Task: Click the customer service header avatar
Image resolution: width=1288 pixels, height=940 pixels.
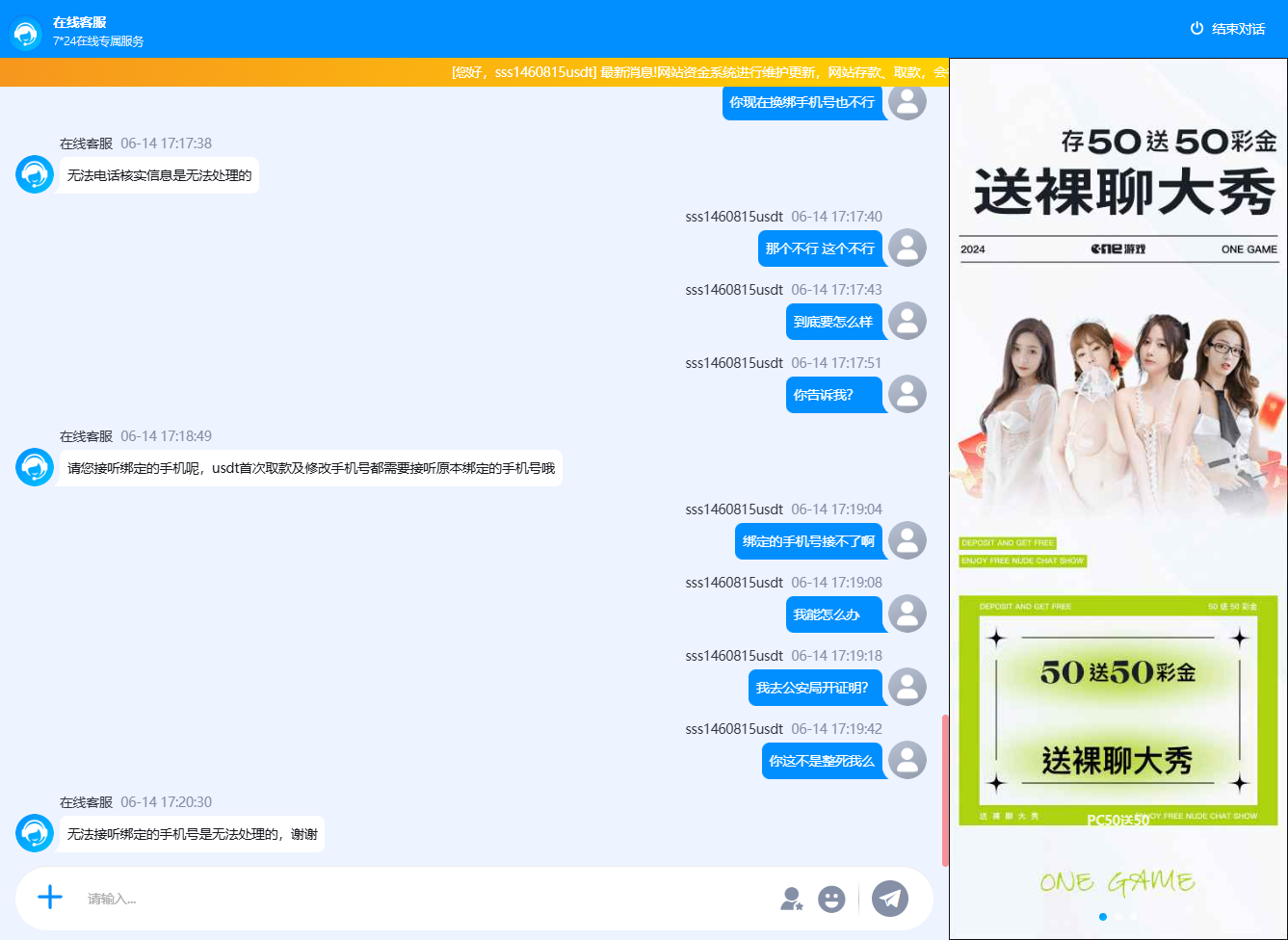Action: (26, 34)
